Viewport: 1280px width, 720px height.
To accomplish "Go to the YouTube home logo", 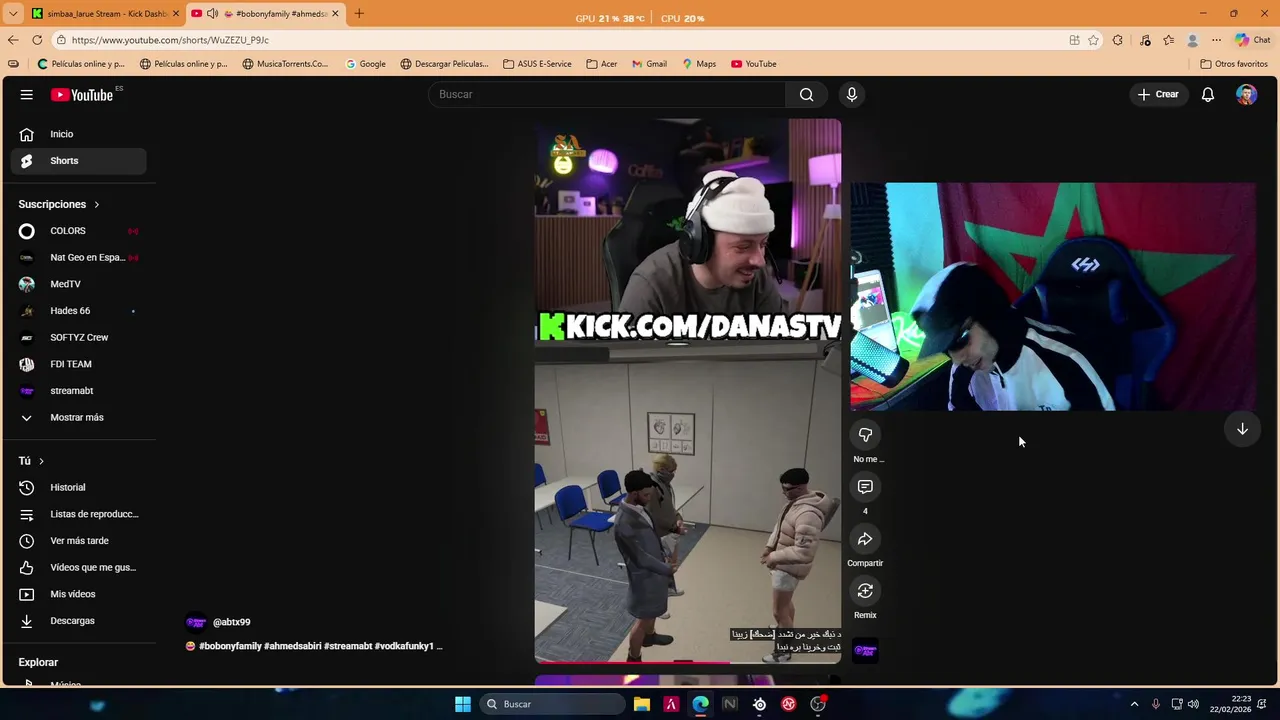I will 82,94.
